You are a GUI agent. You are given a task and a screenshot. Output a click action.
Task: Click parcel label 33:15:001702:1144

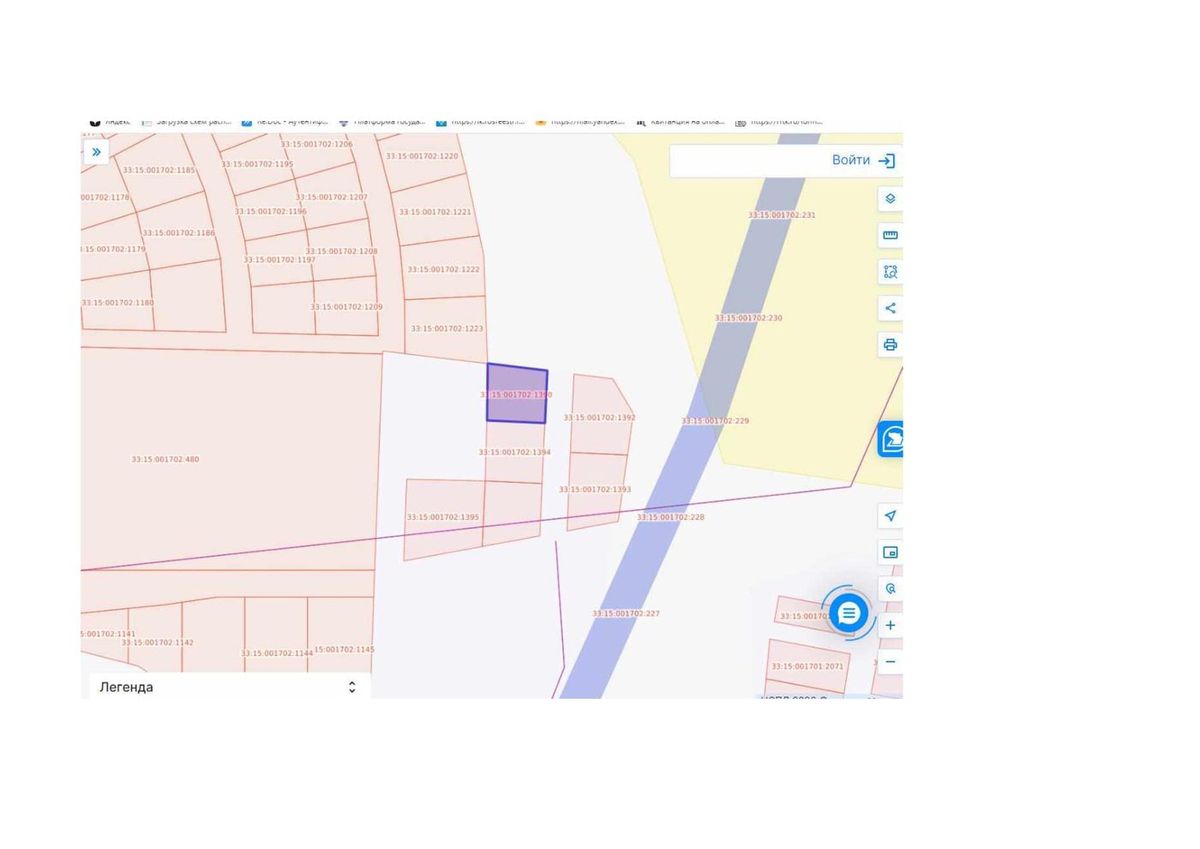coord(277,653)
